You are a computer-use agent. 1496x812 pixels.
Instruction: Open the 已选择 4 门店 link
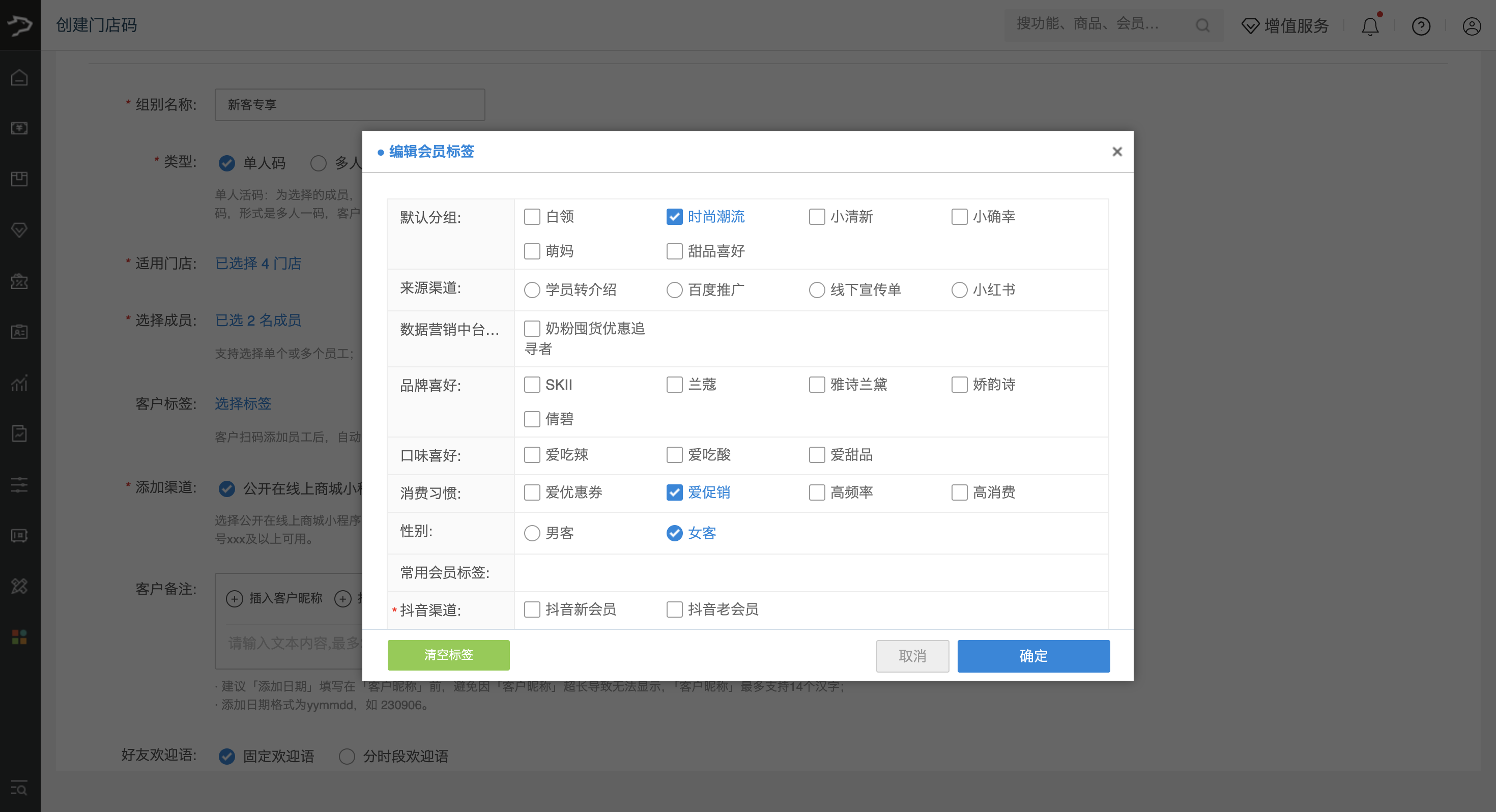point(258,264)
